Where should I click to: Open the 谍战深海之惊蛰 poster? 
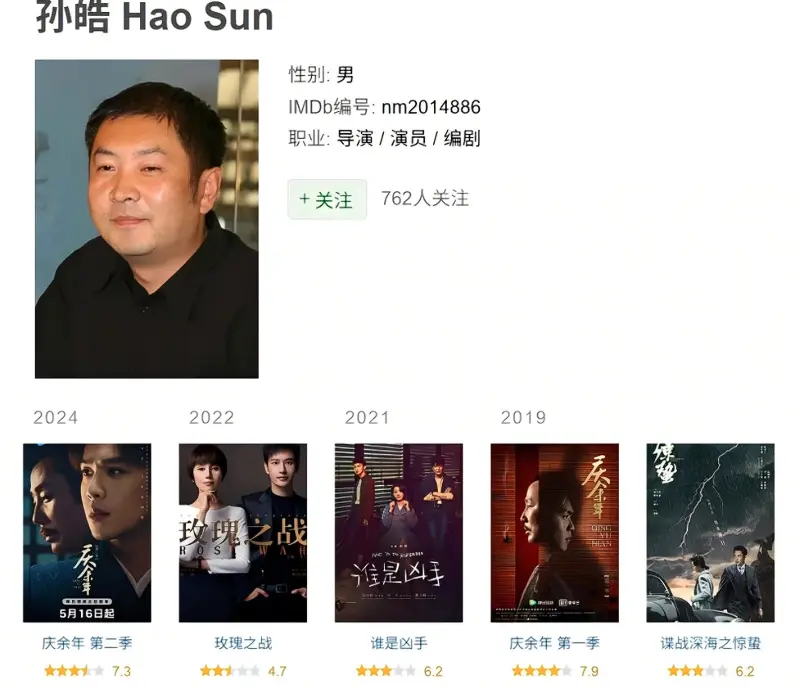pos(711,533)
